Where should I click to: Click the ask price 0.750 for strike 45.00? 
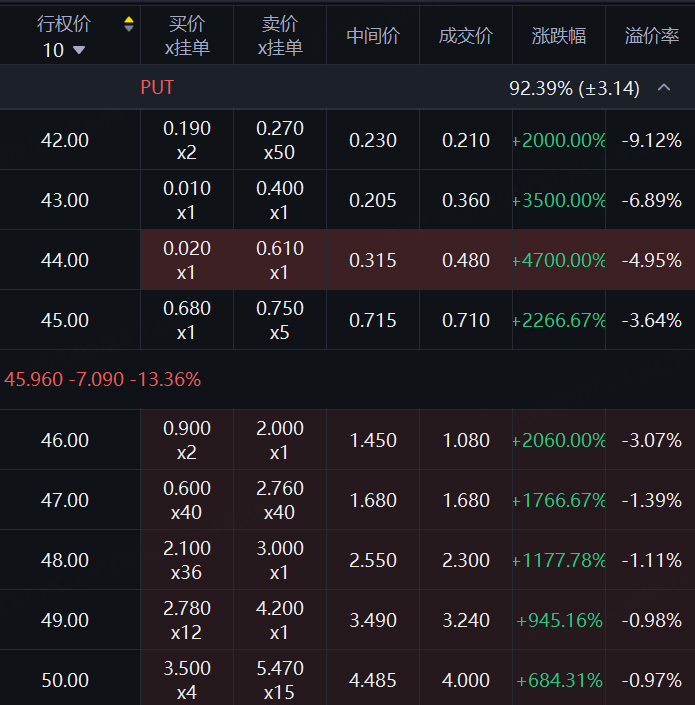click(280, 309)
